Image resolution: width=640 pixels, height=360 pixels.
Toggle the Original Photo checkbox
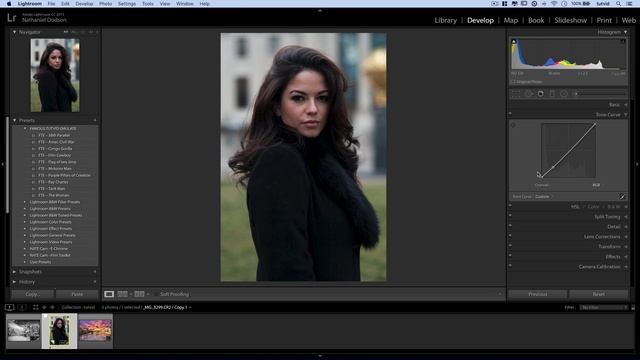point(513,82)
